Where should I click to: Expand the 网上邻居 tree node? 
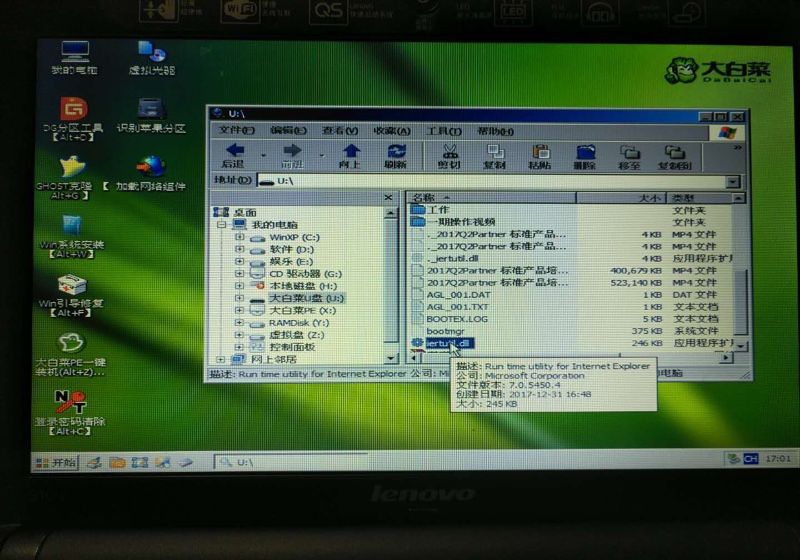pos(220,359)
